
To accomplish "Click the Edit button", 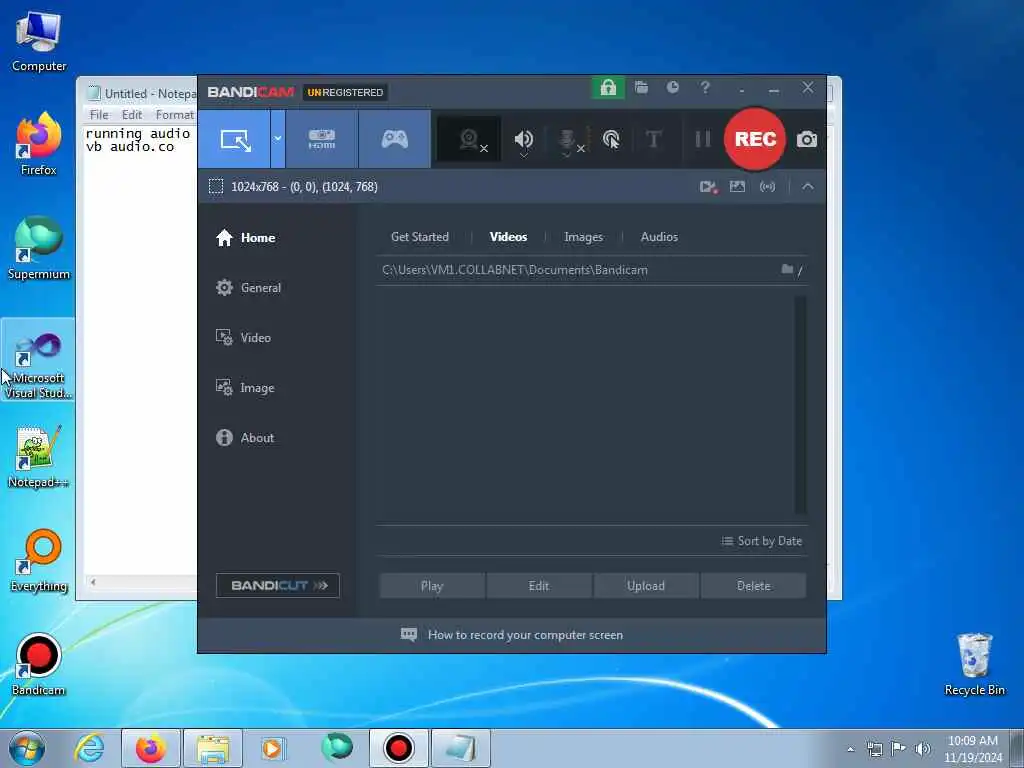I will 539,586.
